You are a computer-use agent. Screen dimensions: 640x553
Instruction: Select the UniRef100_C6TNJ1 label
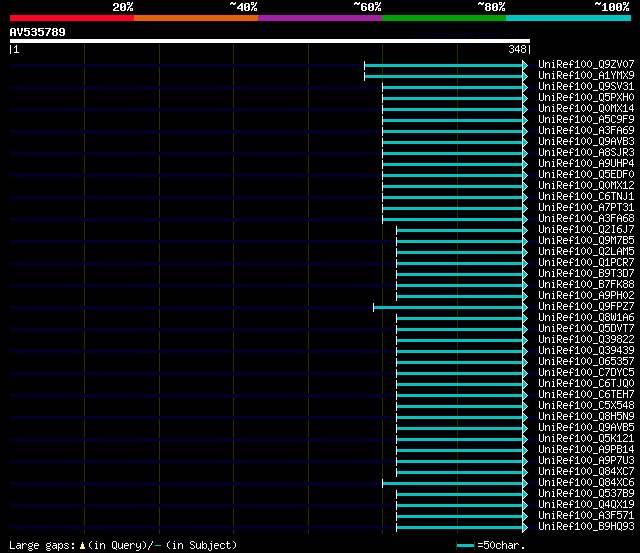pyautogui.click(x=586, y=197)
